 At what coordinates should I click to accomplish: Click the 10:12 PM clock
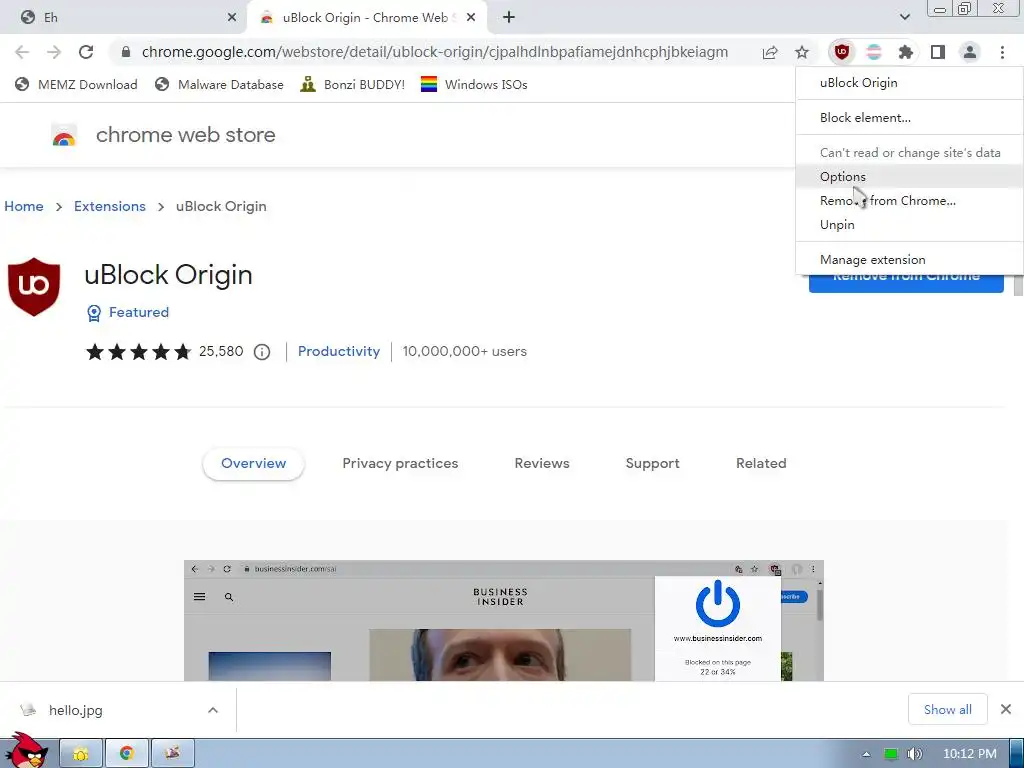point(970,754)
